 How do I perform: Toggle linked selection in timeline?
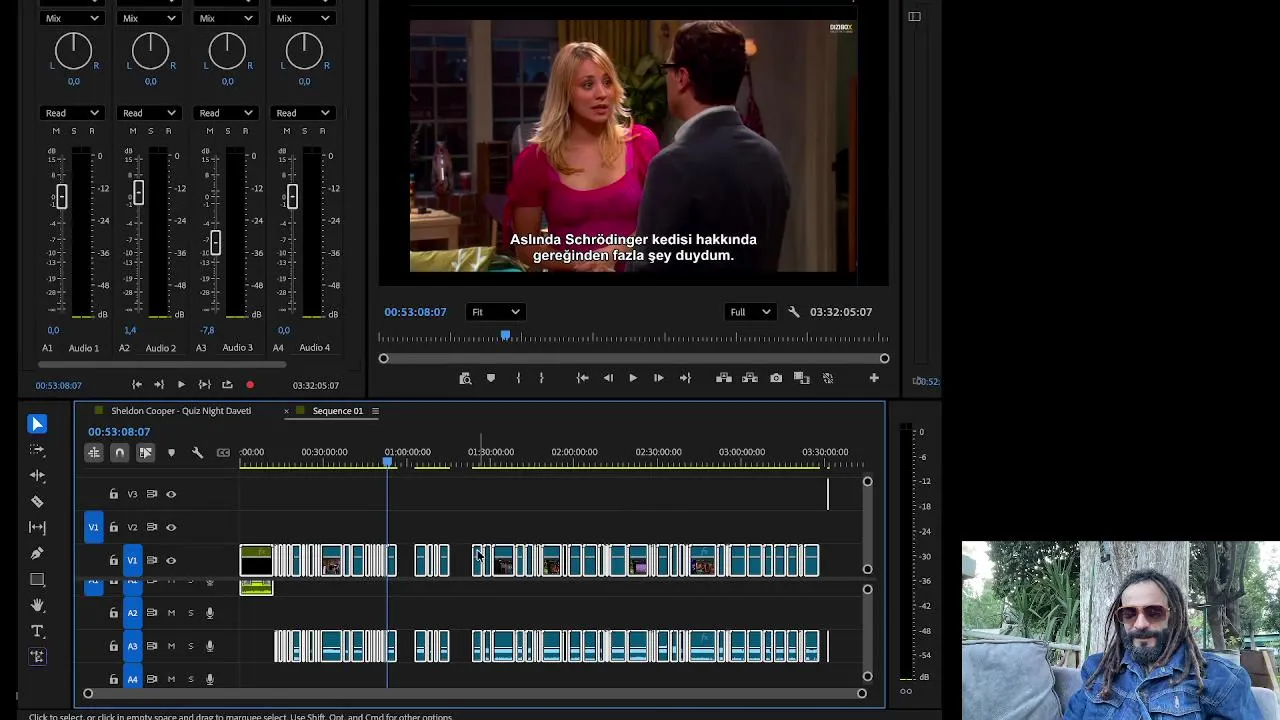[x=145, y=453]
